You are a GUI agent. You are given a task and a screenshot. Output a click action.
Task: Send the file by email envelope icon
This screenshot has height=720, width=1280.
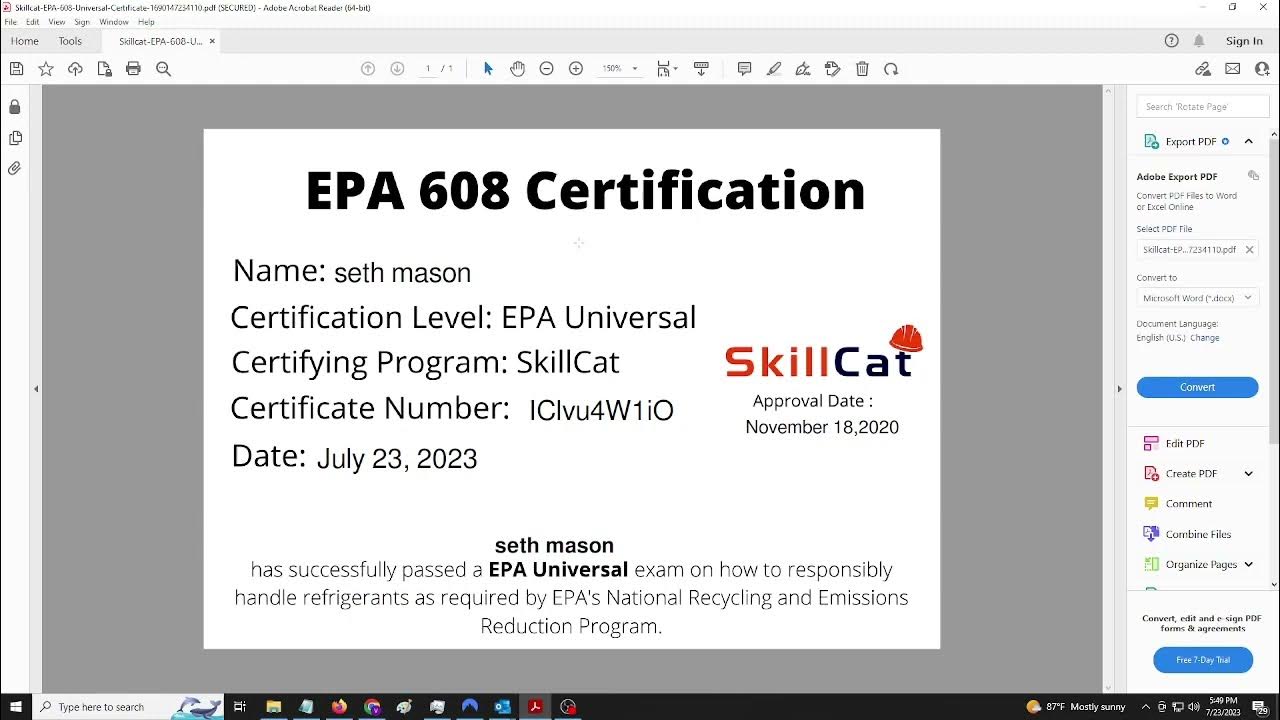point(1232,69)
